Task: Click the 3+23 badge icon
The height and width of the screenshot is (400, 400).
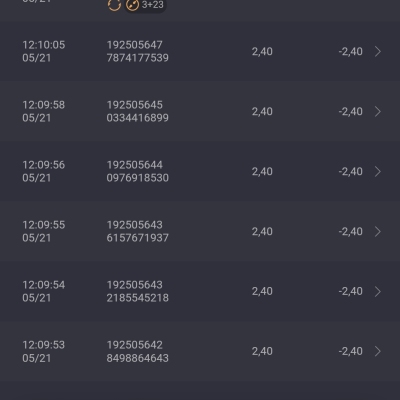Action: [x=145, y=5]
